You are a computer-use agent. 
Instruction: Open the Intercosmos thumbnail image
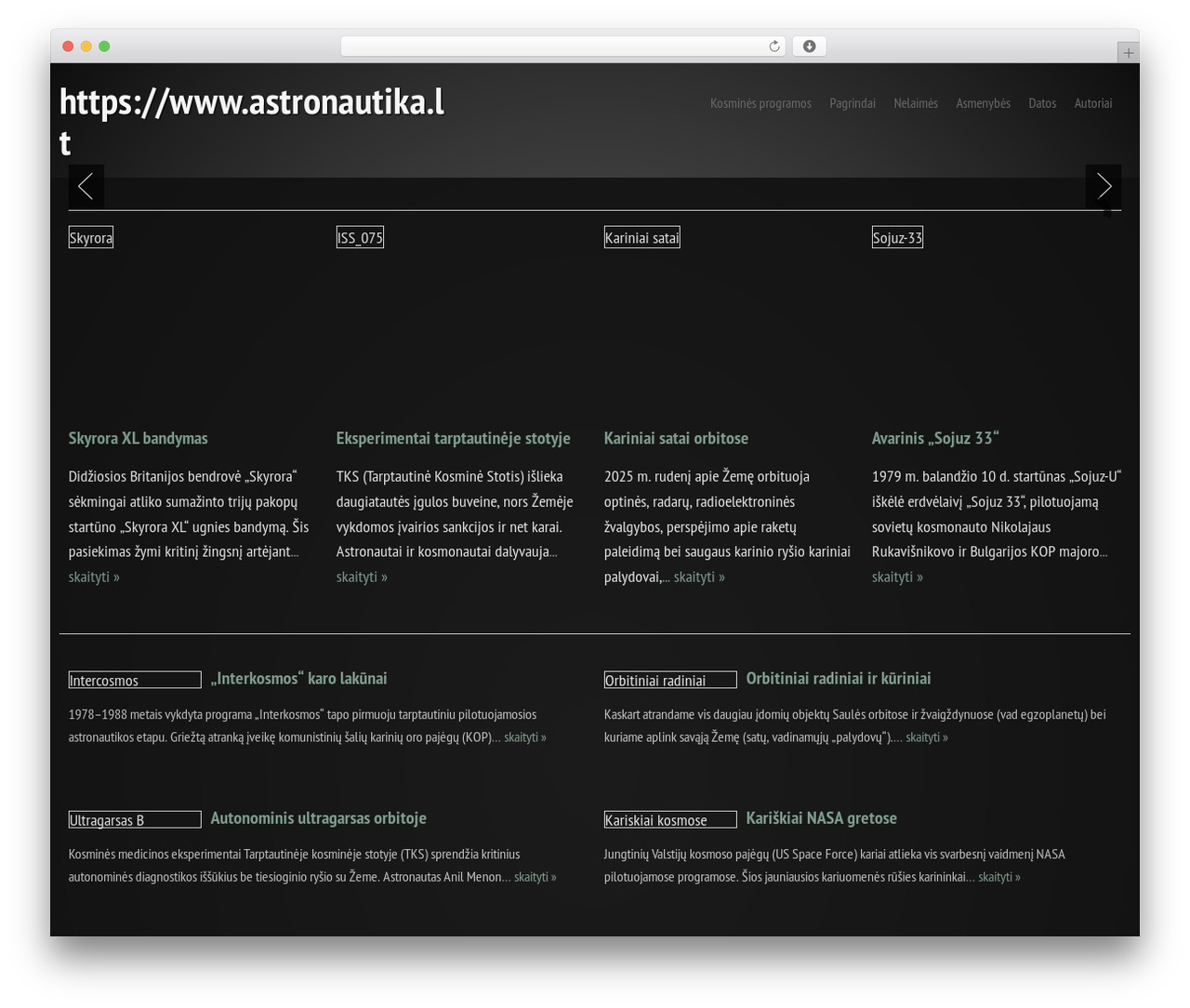pos(135,680)
